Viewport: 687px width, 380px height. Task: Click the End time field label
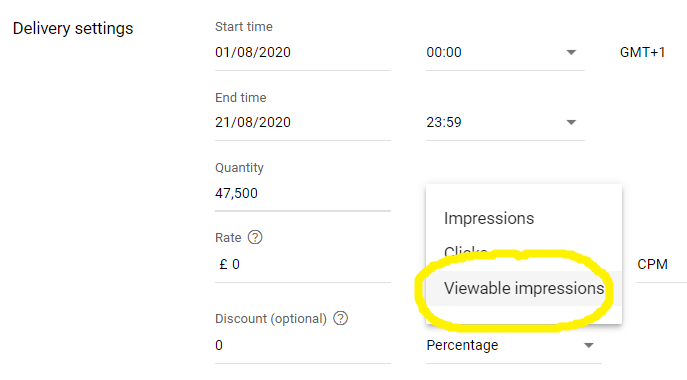pyautogui.click(x=241, y=97)
